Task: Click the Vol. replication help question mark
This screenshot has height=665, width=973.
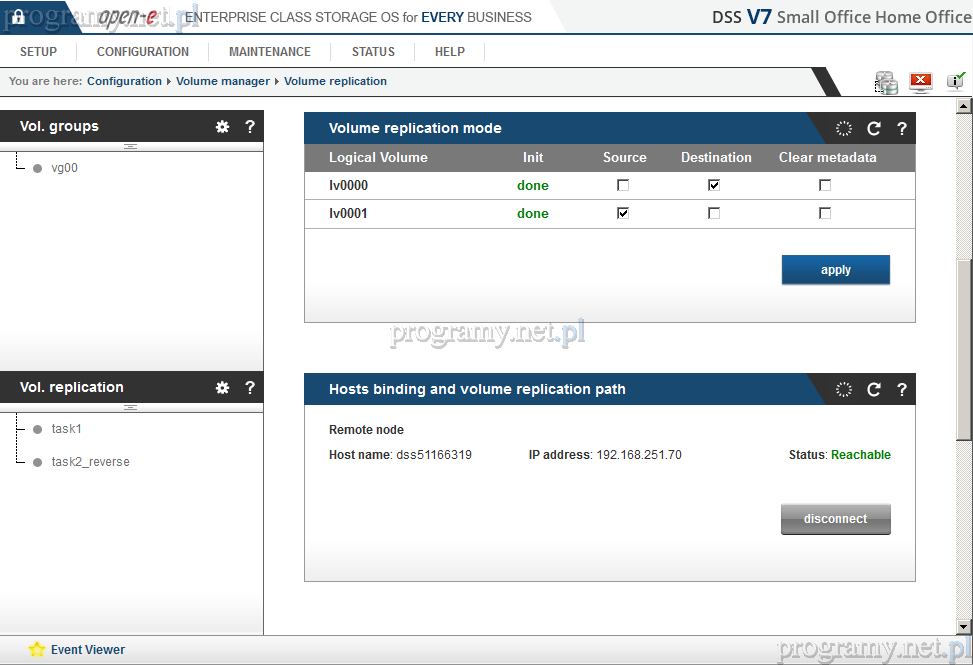Action: [x=250, y=388]
